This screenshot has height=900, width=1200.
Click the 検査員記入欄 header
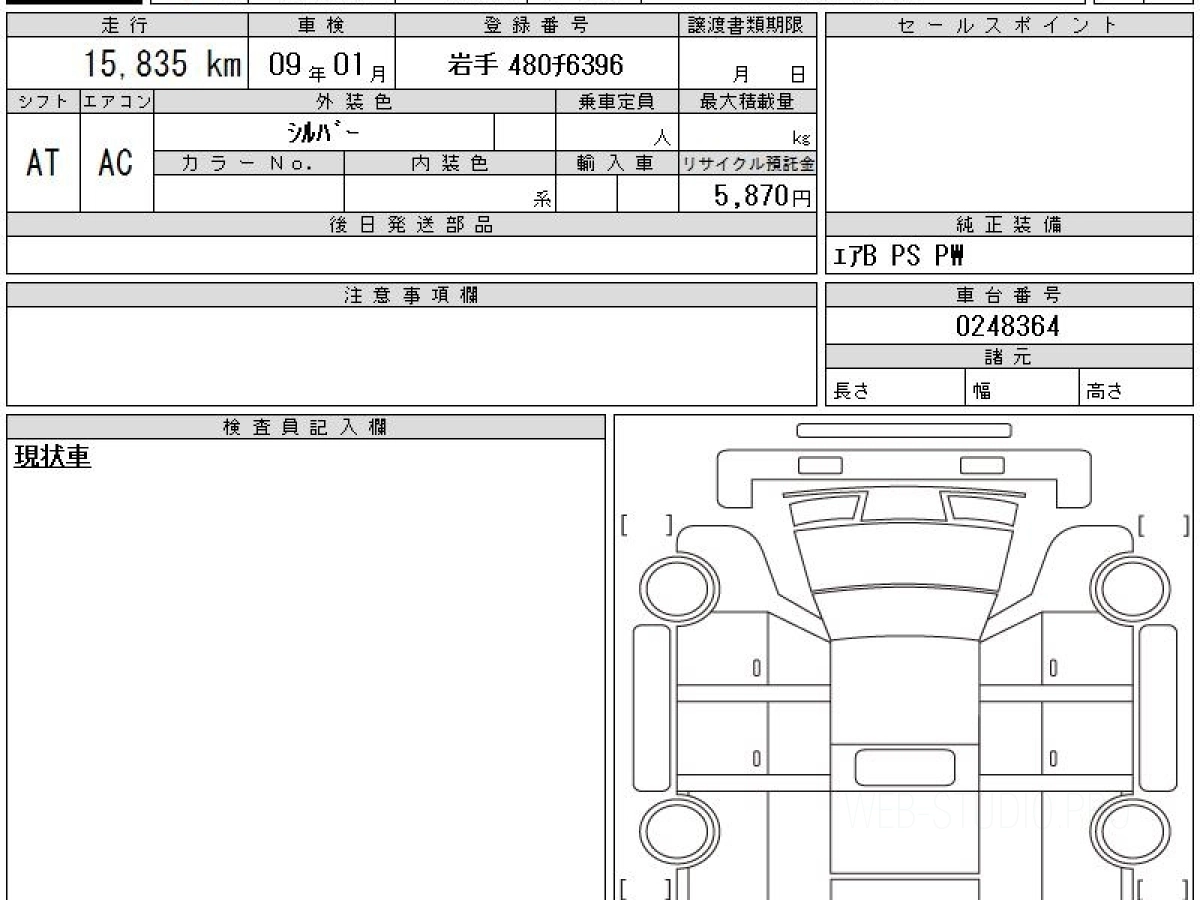306,427
